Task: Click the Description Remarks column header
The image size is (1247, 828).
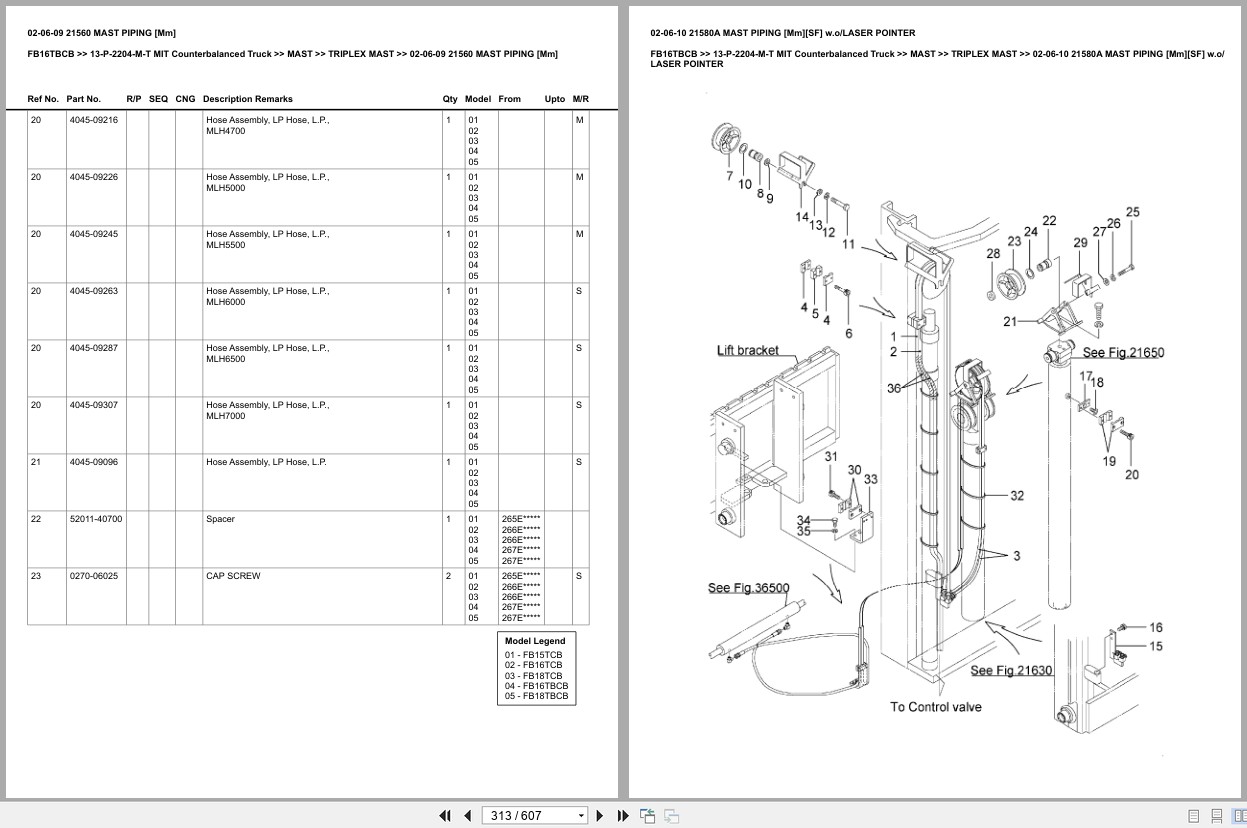Action: pos(247,99)
